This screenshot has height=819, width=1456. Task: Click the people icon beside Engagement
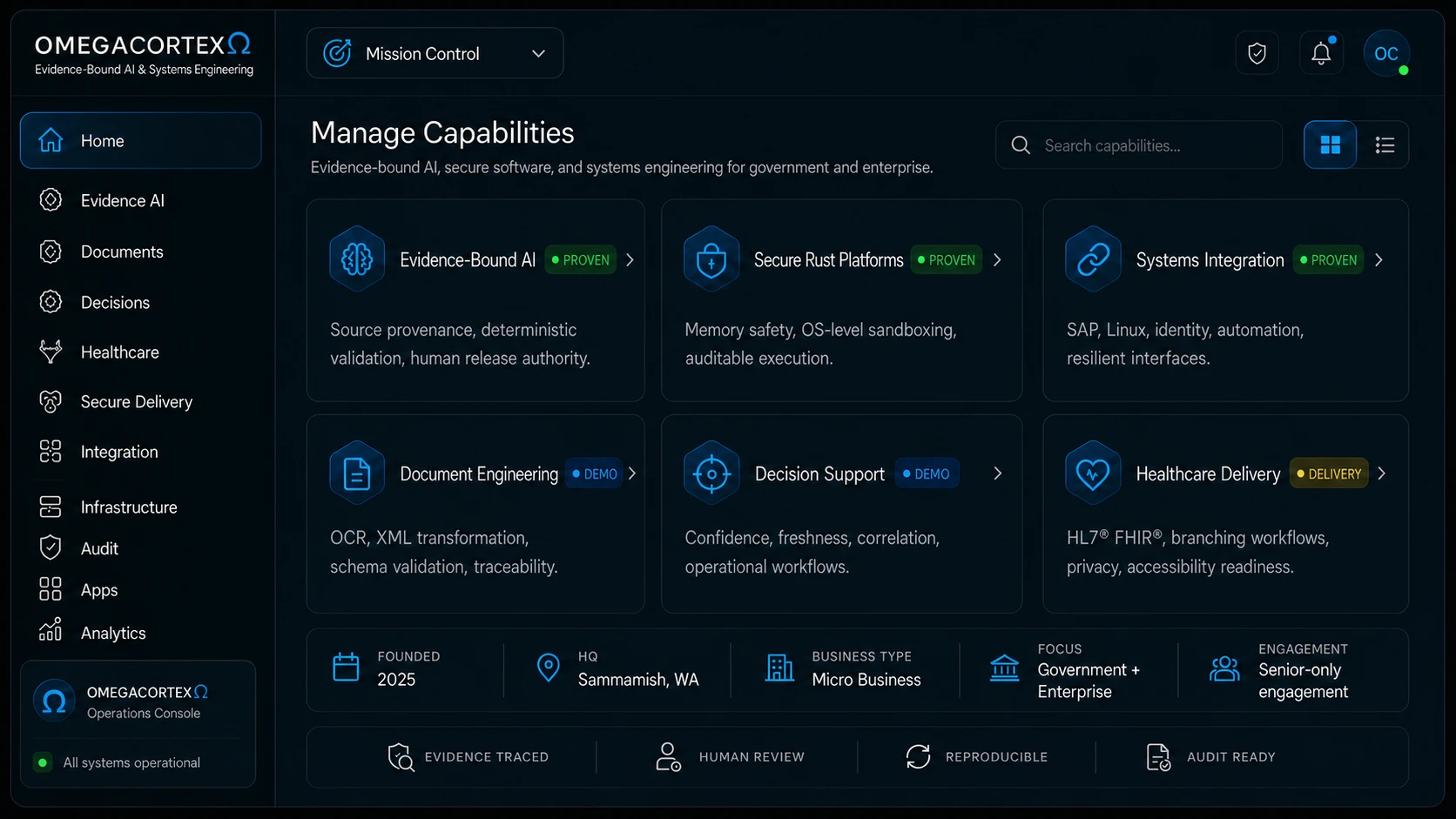coord(1224,668)
